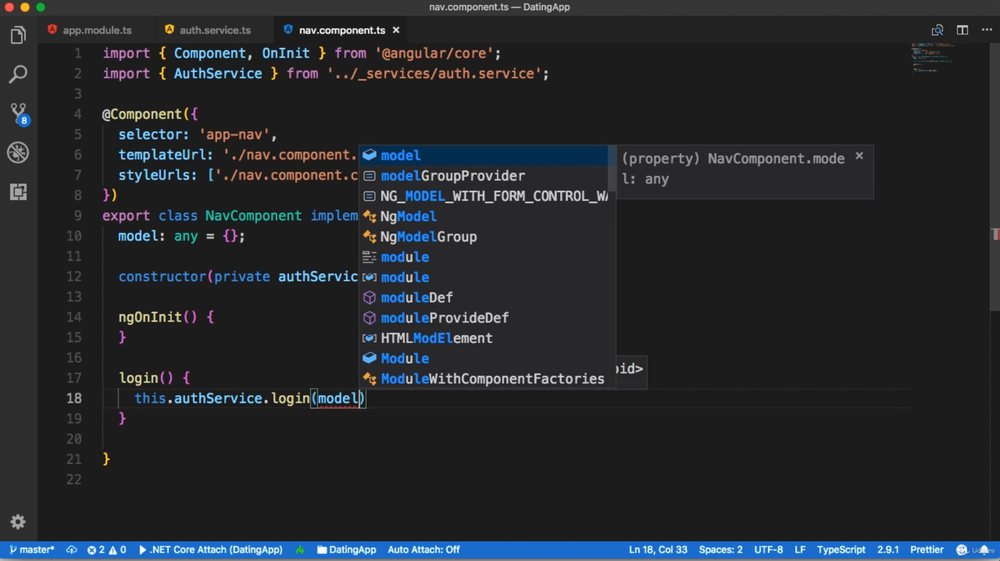The height and width of the screenshot is (561, 1000).
Task: Change file encoding via UTF-8
Action: pos(768,550)
